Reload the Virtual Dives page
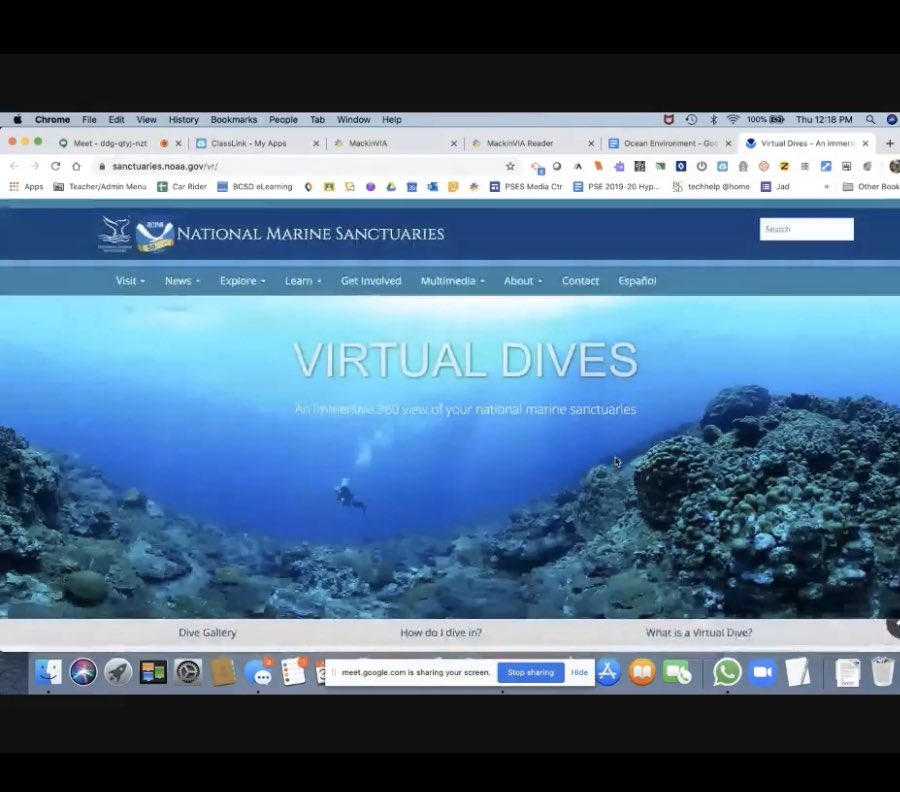 55,166
